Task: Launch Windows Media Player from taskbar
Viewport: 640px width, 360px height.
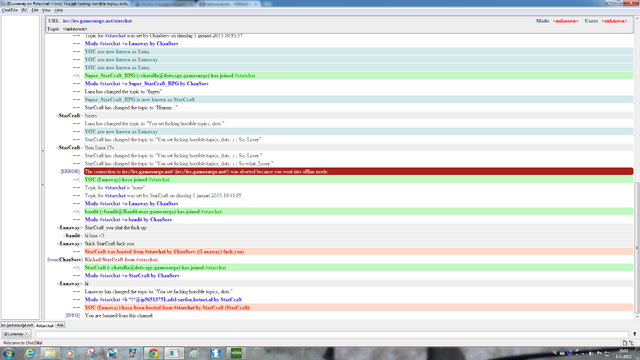Action: 70,353
